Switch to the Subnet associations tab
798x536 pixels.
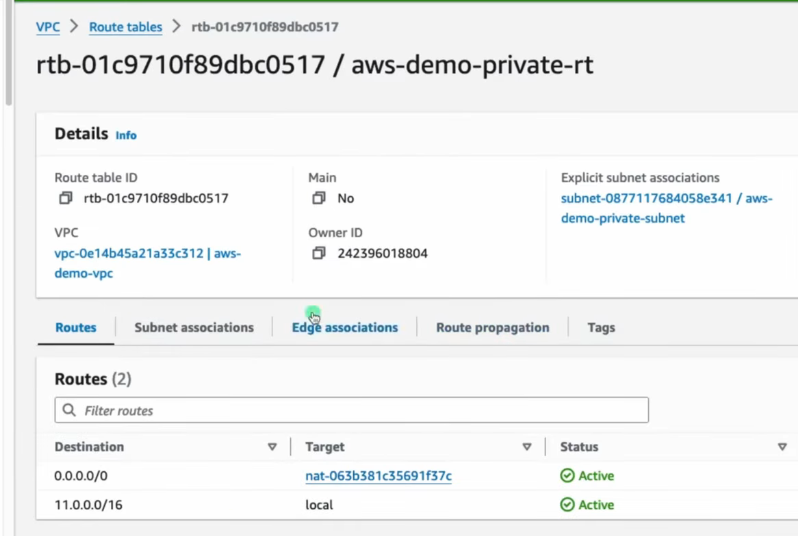click(194, 327)
